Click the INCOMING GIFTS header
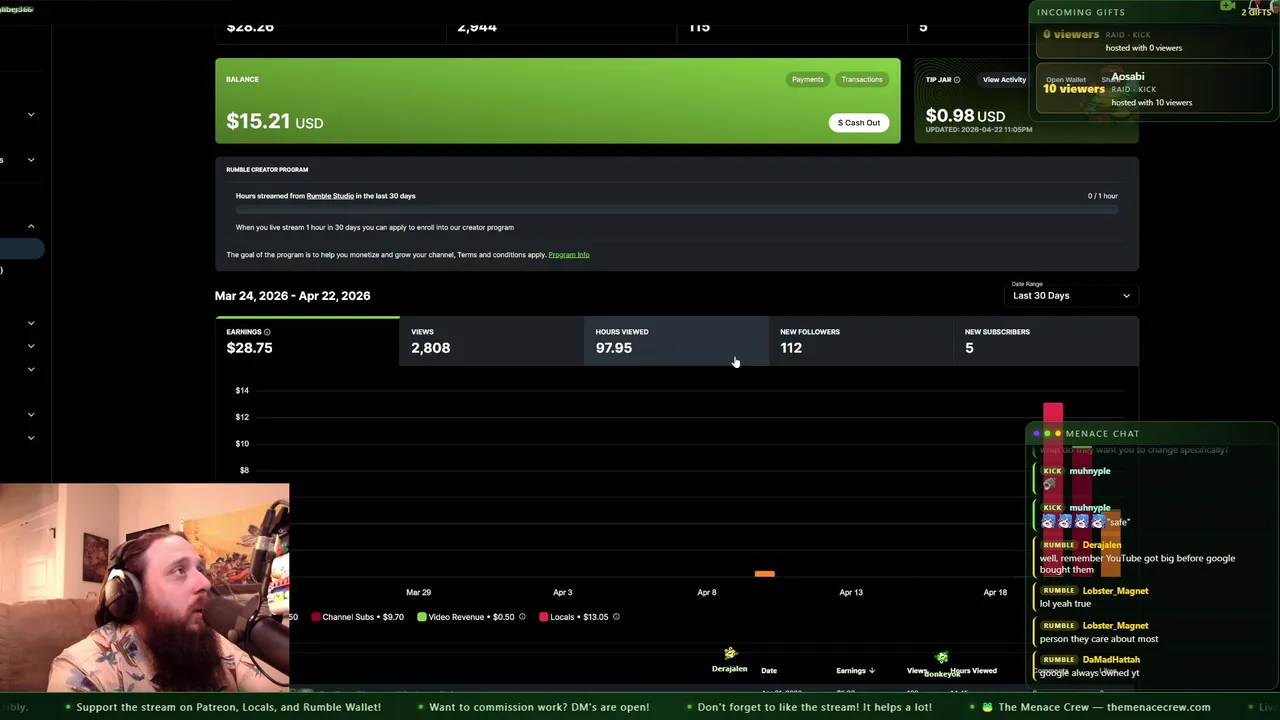The image size is (1280, 720). (1081, 12)
